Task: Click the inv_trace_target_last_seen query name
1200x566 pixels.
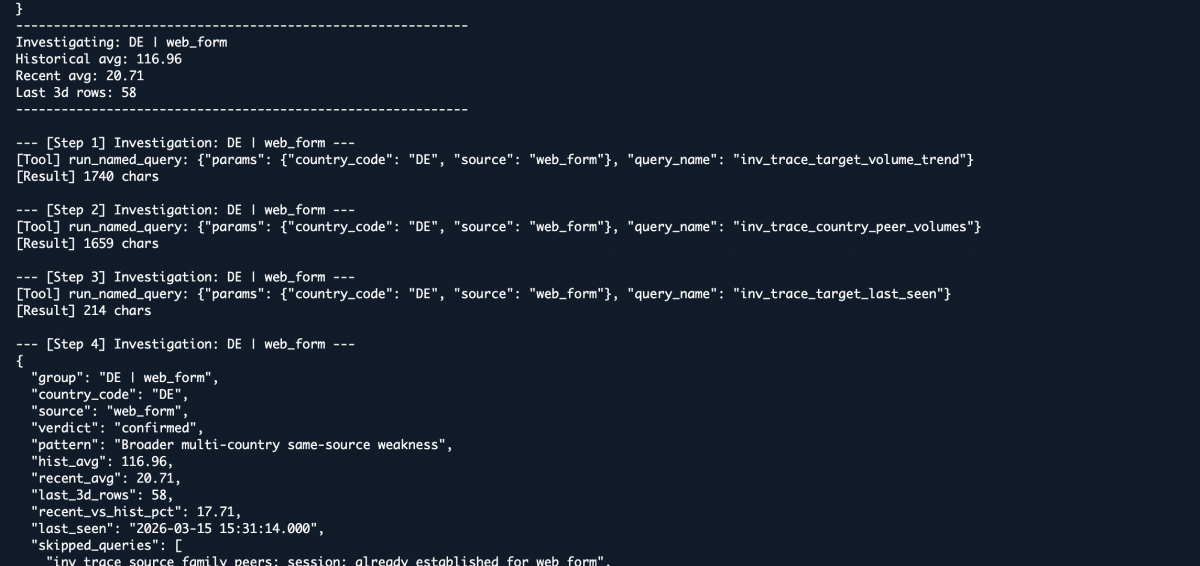Action: (843, 294)
